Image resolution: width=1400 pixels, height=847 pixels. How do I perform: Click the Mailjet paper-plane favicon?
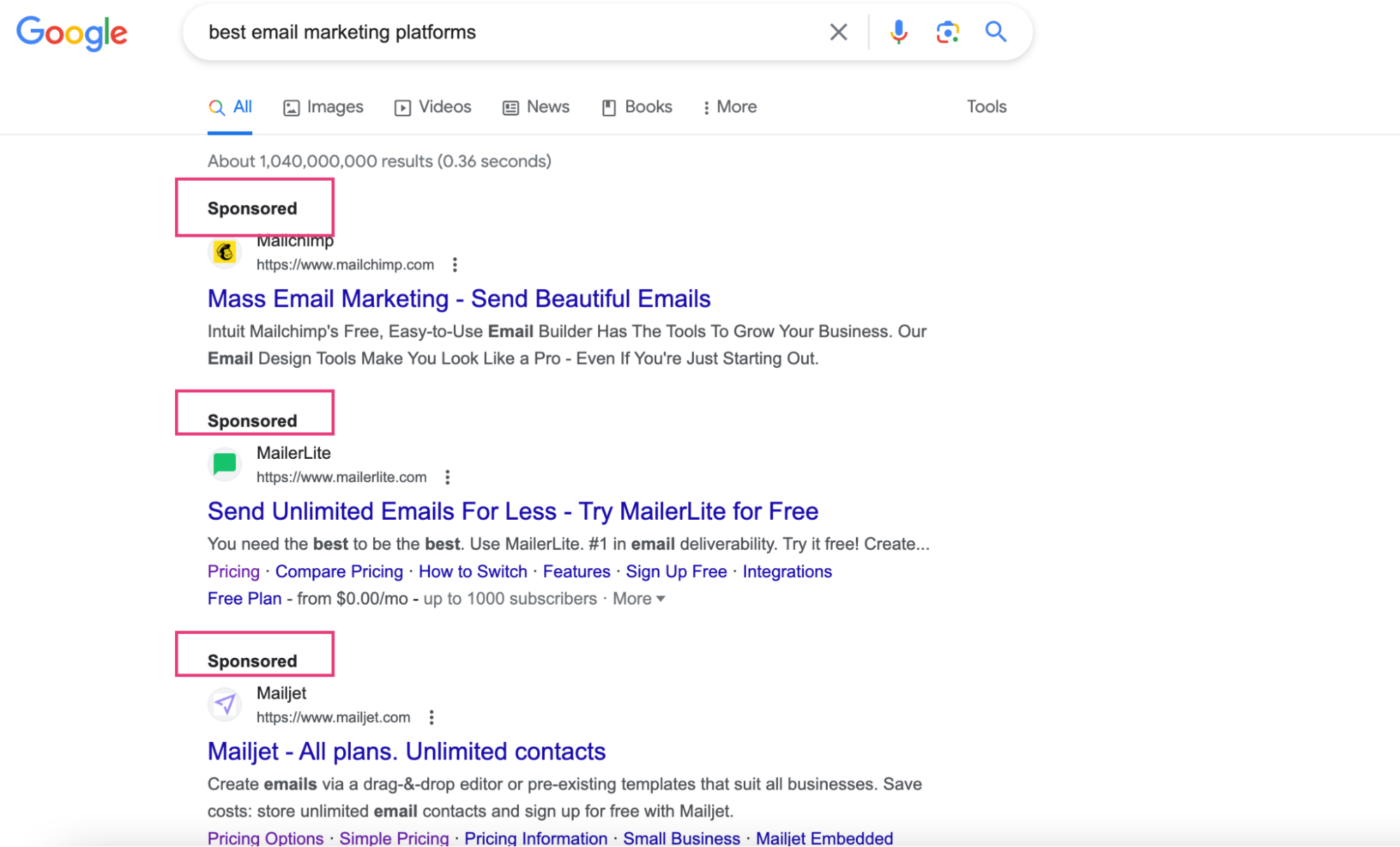coord(225,704)
